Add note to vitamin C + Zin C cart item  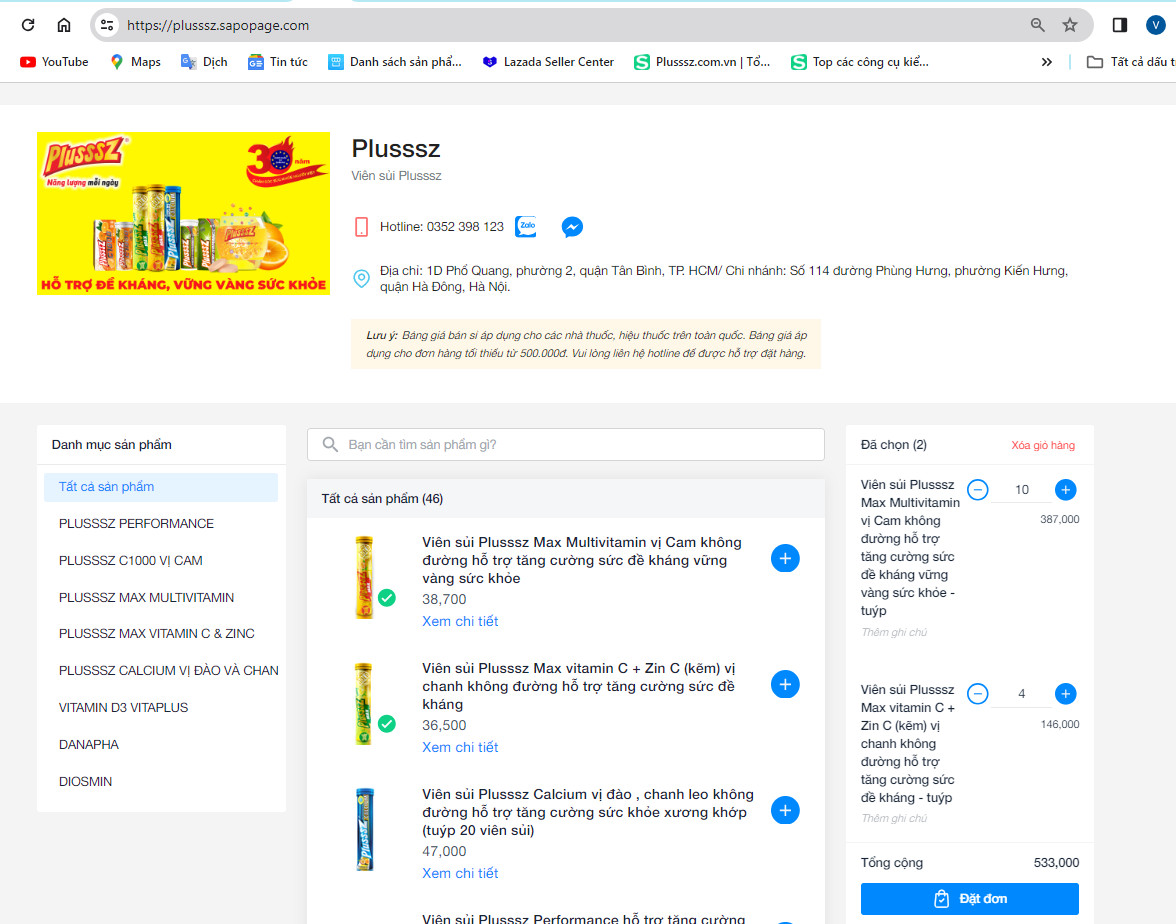pyautogui.click(x=894, y=818)
